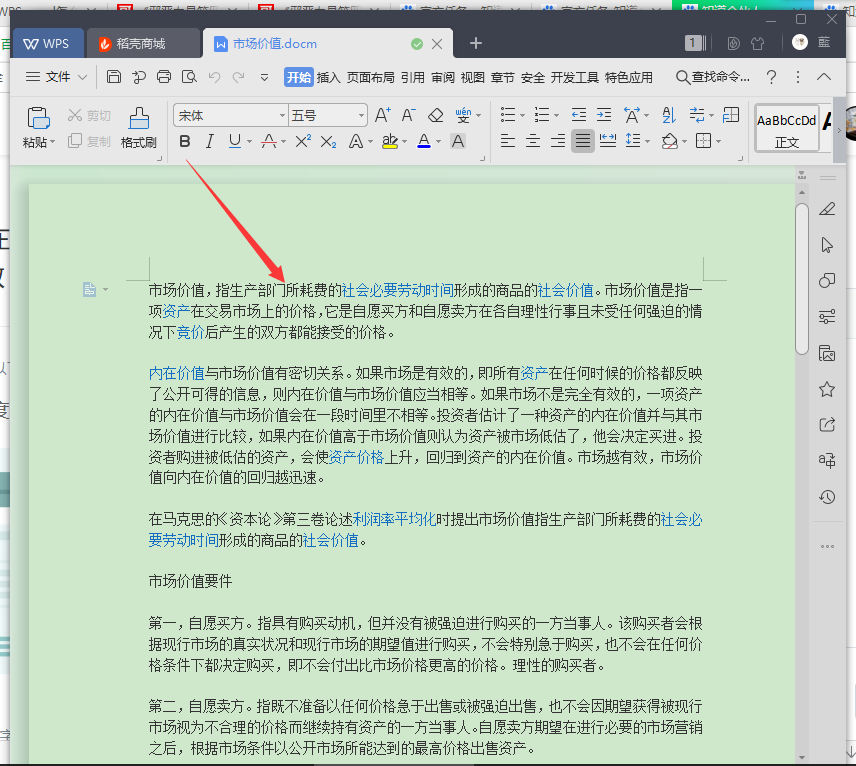This screenshot has height=766, width=856.
Task: Select the 稻壳商城 tab
Action: coord(143,43)
